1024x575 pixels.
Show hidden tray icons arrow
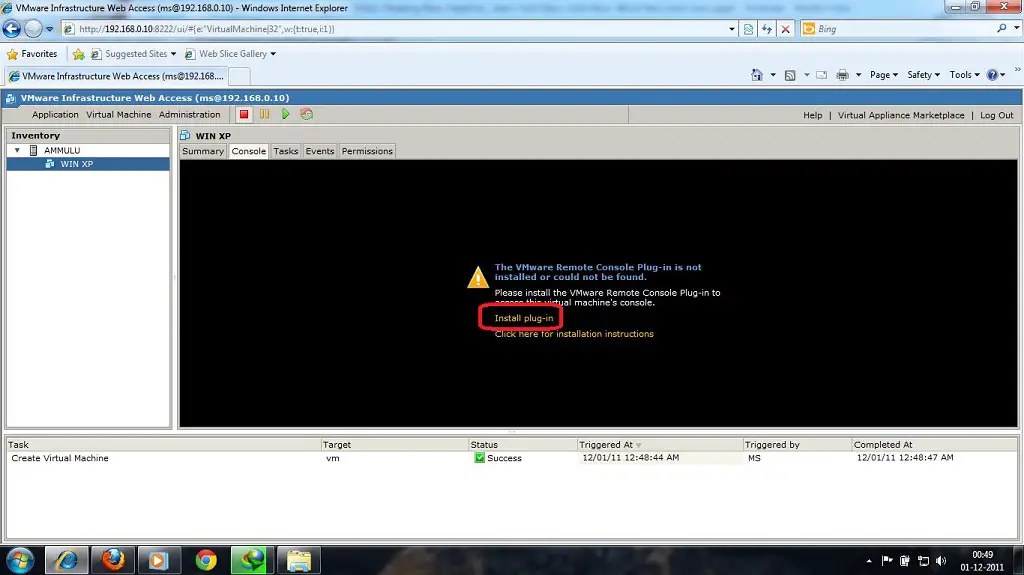[x=869, y=561]
